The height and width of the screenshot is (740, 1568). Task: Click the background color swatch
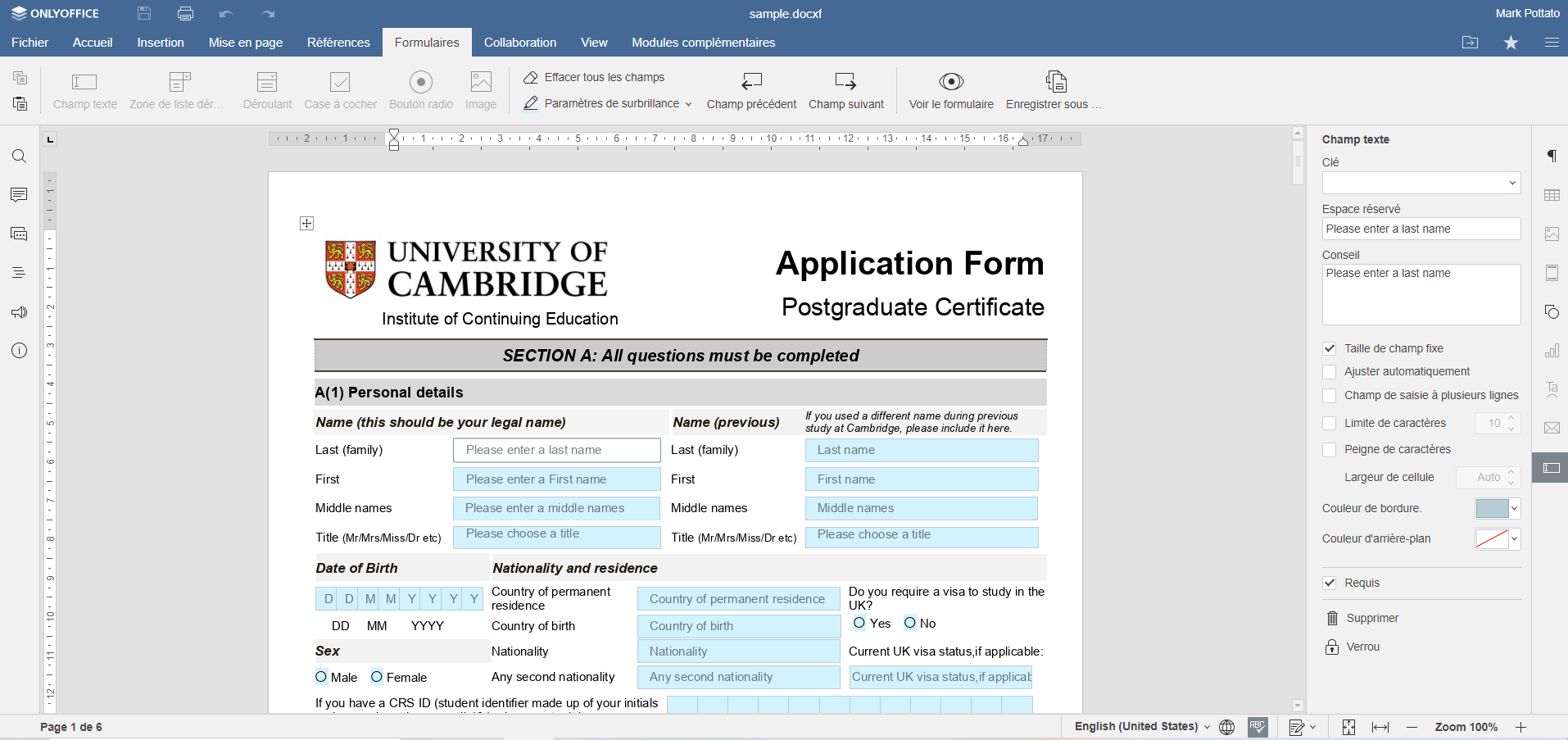point(1492,539)
